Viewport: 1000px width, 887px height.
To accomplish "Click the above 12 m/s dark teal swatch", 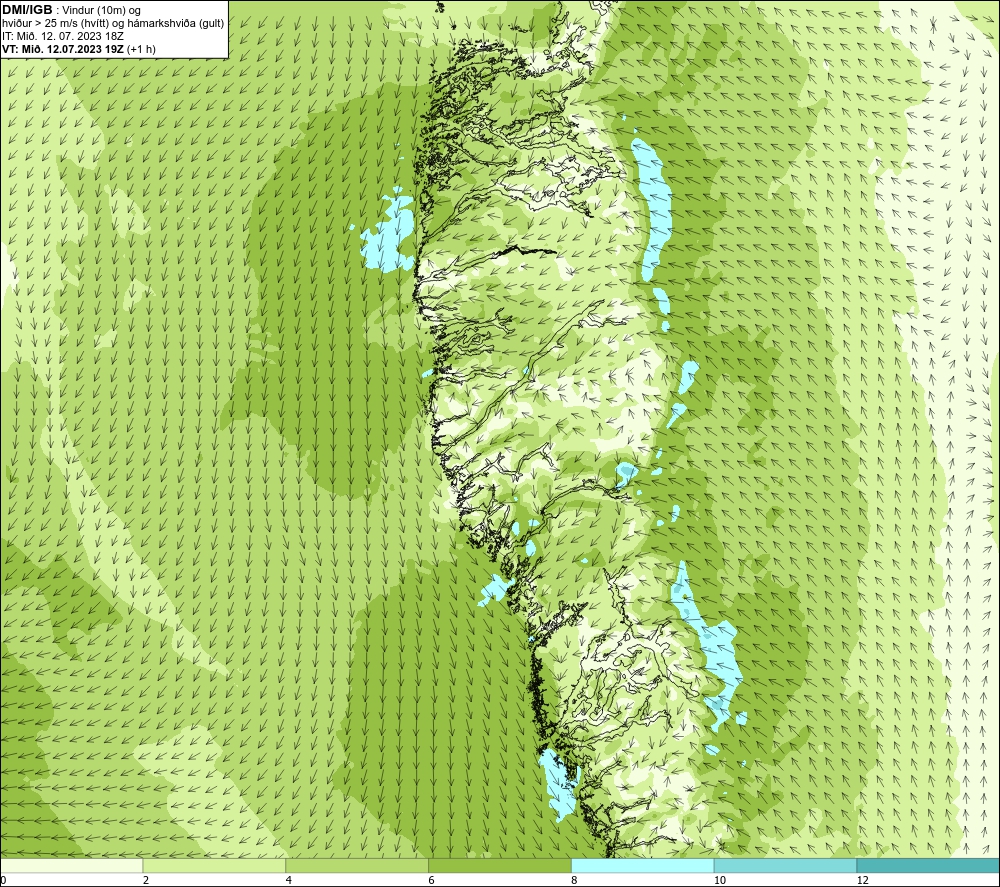I will click(929, 865).
